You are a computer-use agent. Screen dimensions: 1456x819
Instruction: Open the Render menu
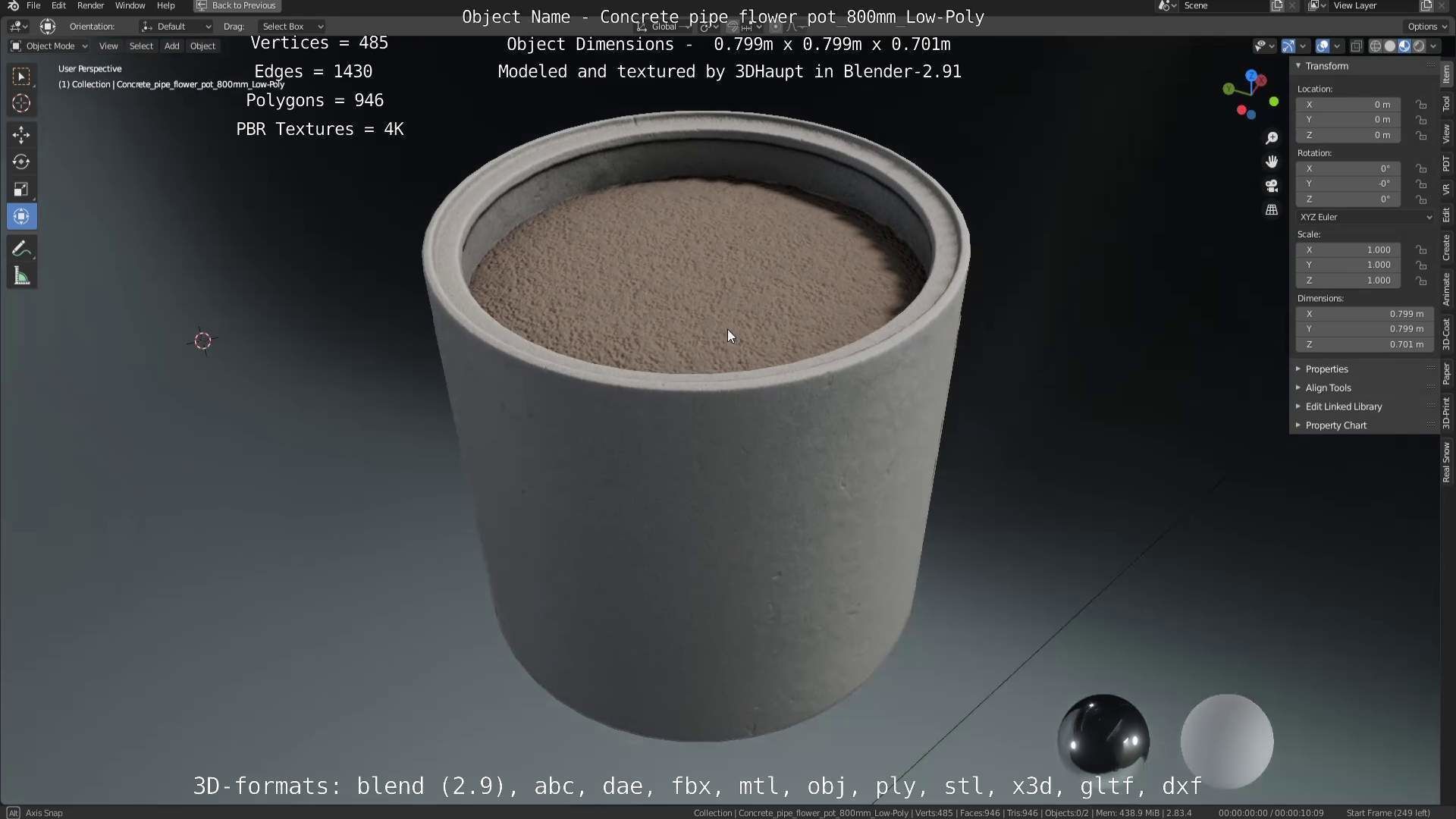coord(90,5)
